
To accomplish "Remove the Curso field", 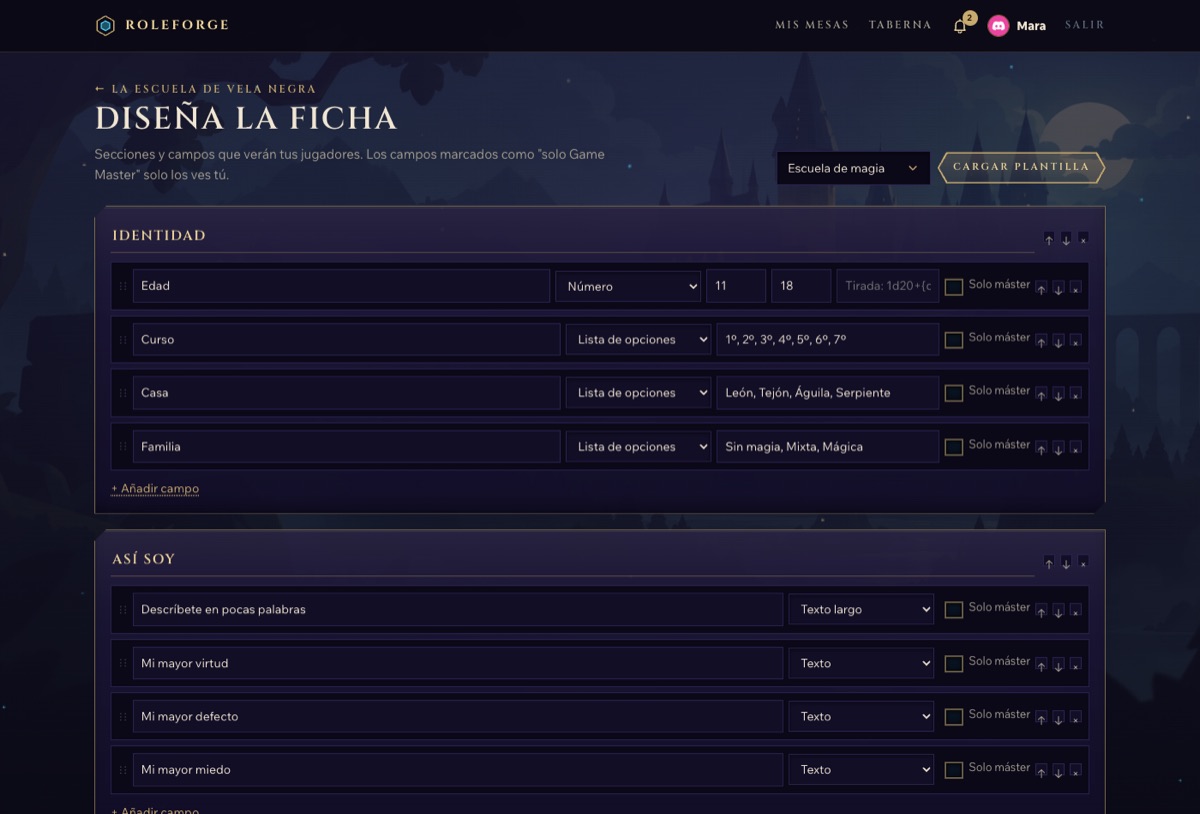I will tap(1075, 341).
